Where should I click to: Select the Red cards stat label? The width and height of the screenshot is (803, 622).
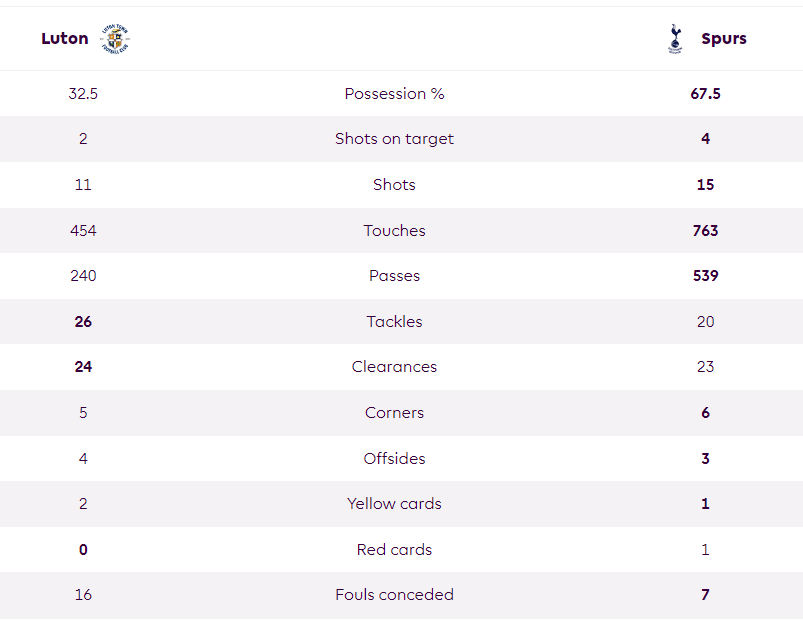tap(394, 550)
